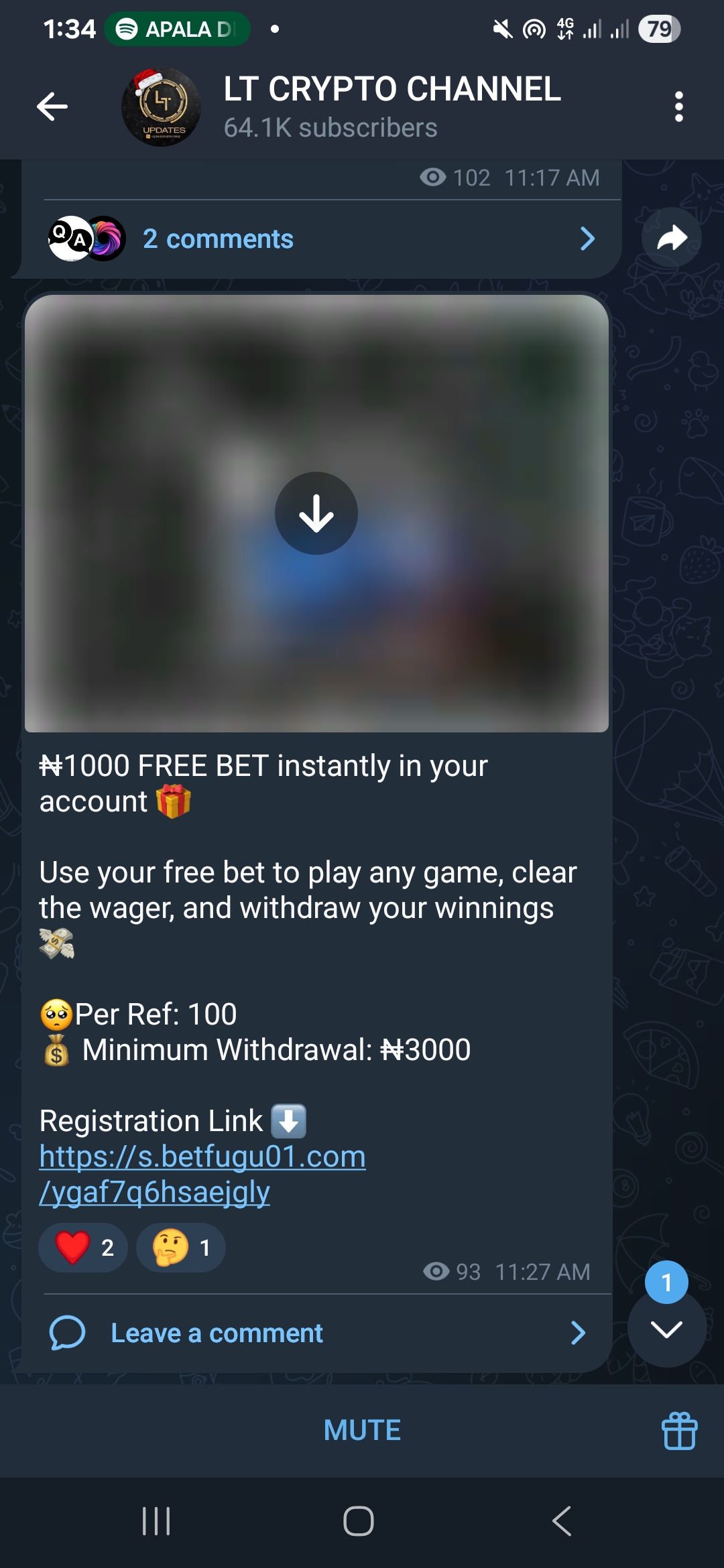The width and height of the screenshot is (724, 1568).
Task: Expand Leave a comment row chevron
Action: coord(578,1333)
